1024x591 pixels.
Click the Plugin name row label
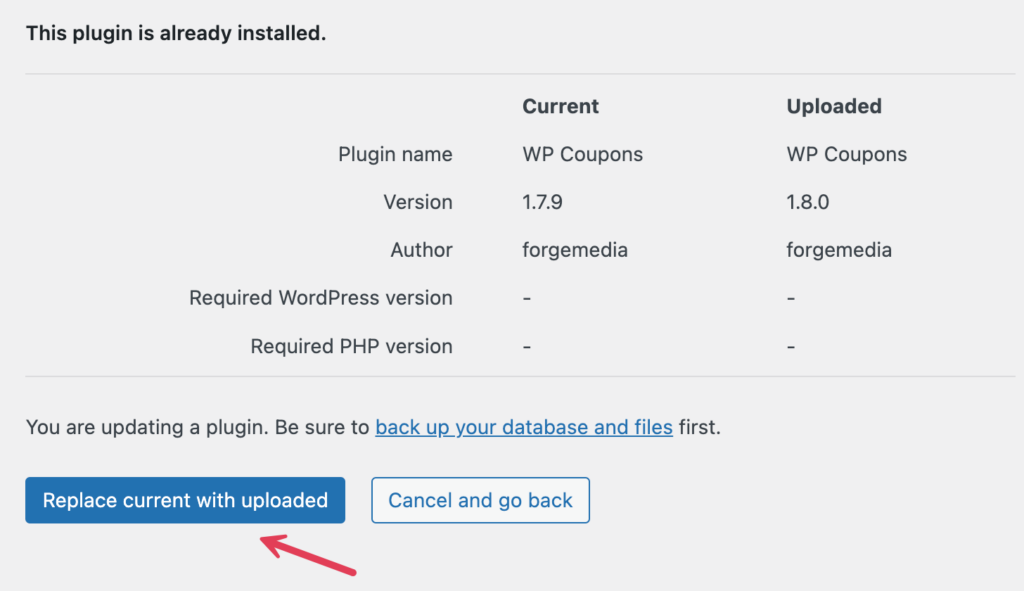pos(395,155)
